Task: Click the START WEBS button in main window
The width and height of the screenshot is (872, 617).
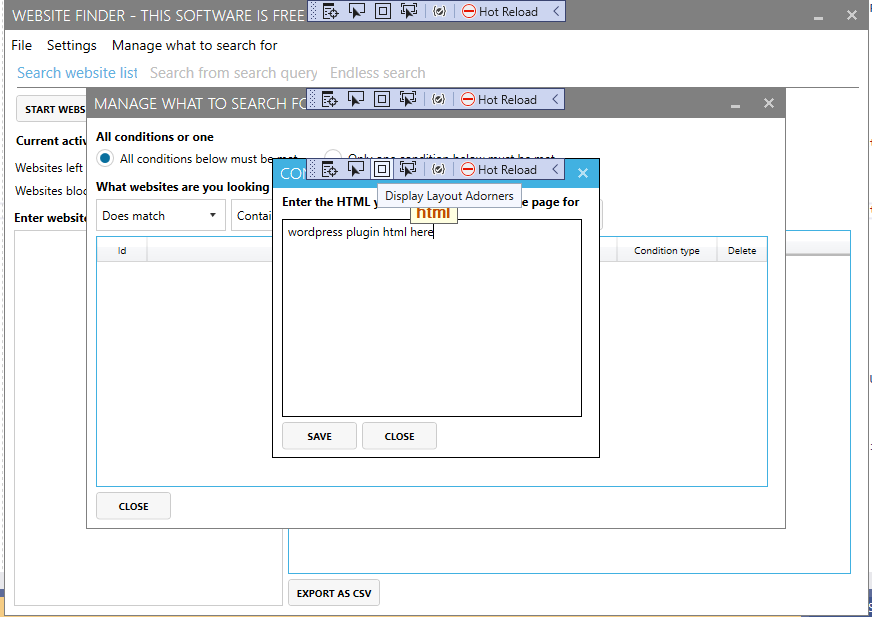Action: [x=51, y=109]
